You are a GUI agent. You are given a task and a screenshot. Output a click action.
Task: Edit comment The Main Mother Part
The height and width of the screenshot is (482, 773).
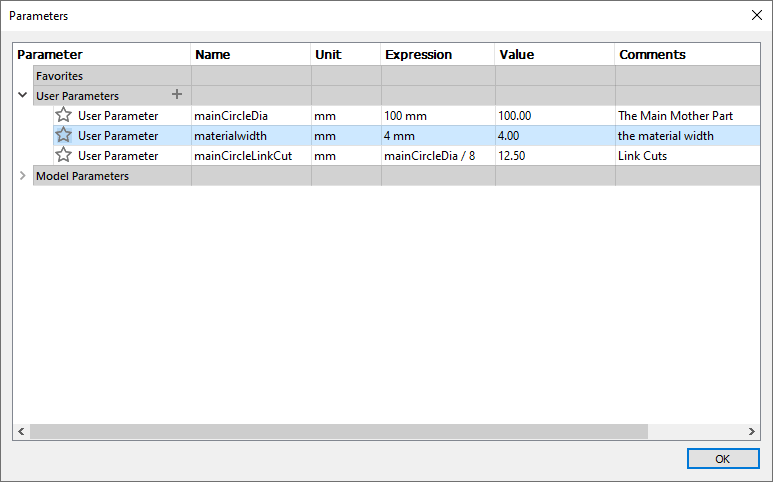(x=688, y=116)
